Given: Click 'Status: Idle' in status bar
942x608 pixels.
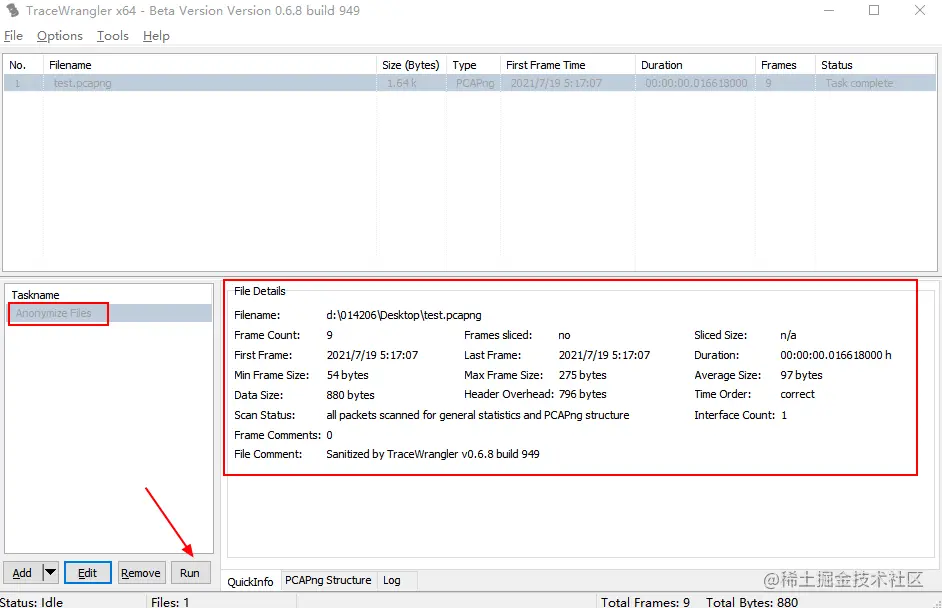Looking at the screenshot, I should [x=31, y=602].
